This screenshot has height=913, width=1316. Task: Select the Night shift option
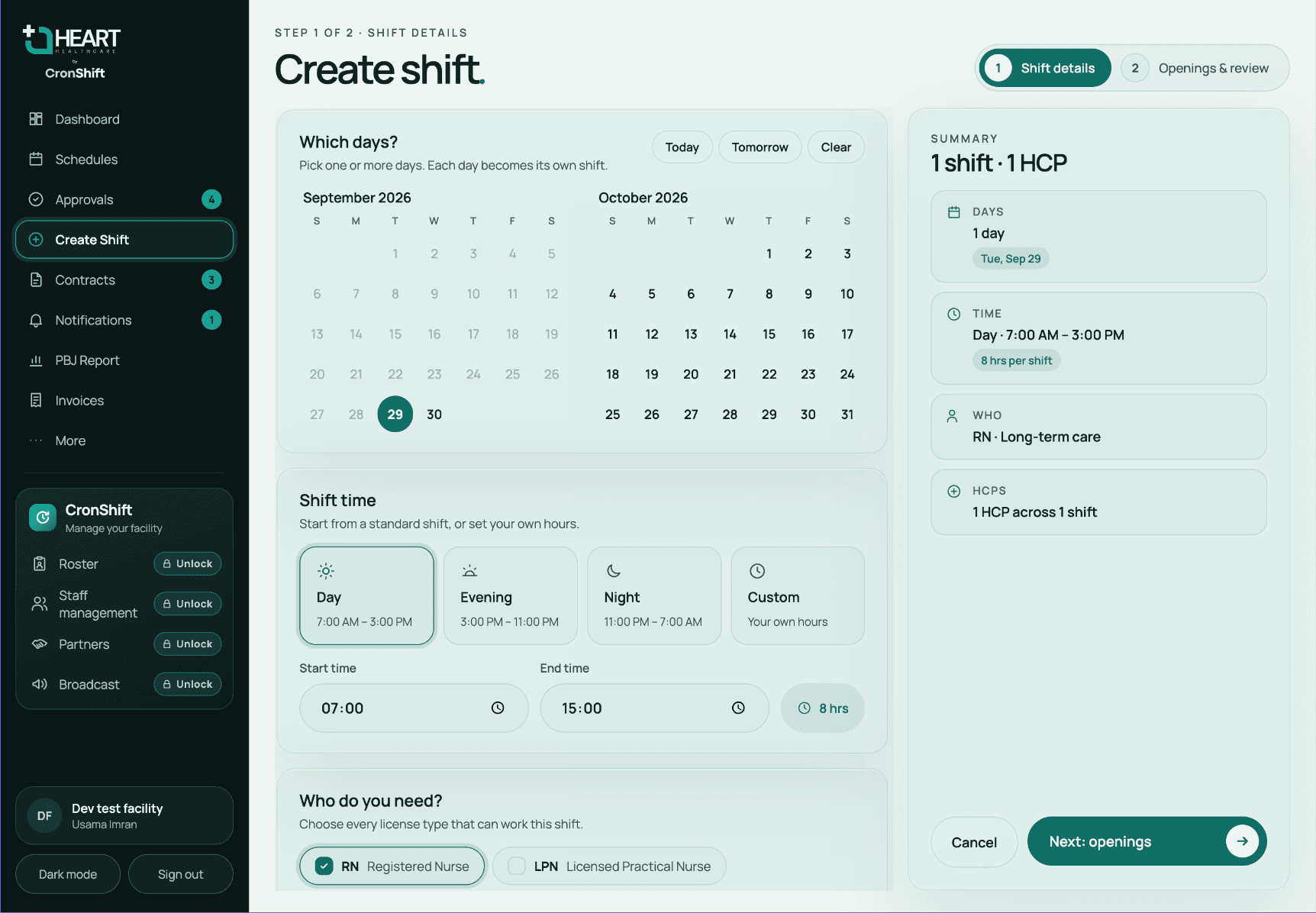pos(654,595)
